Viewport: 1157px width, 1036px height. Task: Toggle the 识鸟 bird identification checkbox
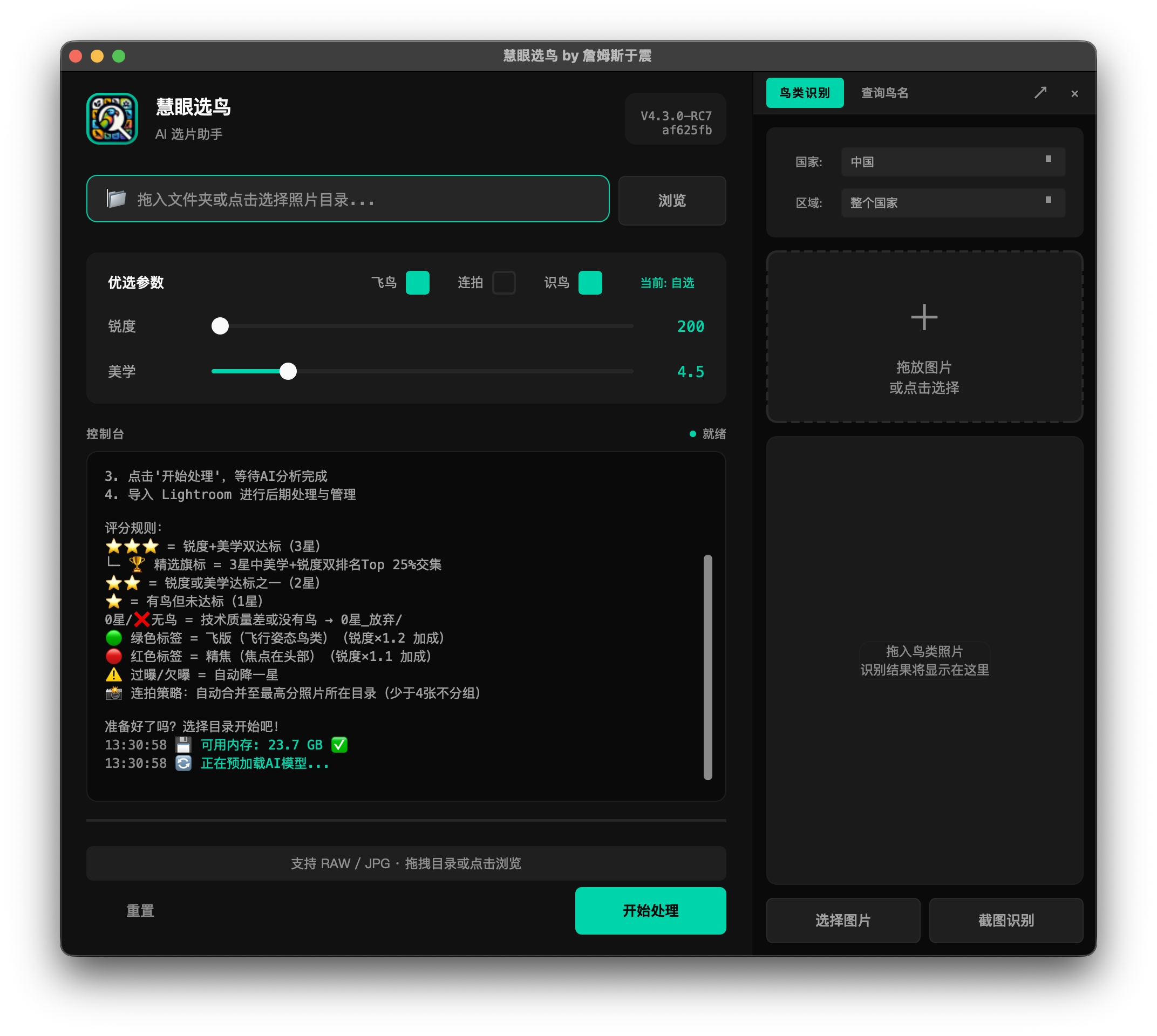click(590, 283)
